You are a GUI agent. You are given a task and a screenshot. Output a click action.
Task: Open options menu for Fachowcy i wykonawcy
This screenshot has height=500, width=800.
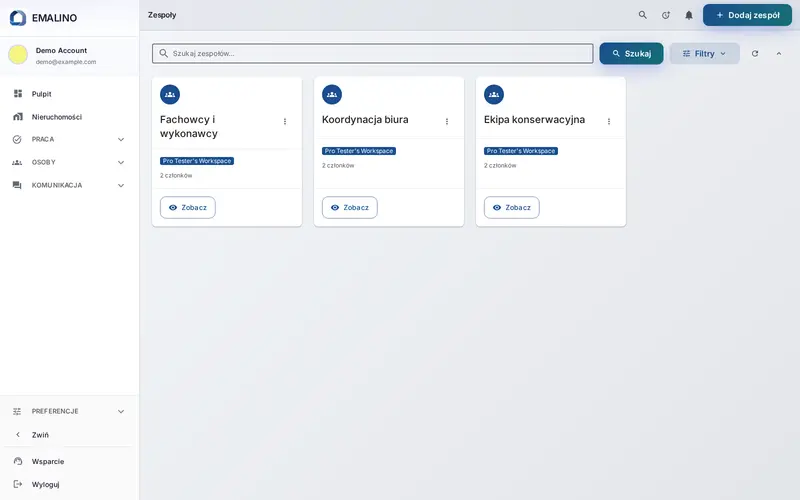tap(285, 121)
